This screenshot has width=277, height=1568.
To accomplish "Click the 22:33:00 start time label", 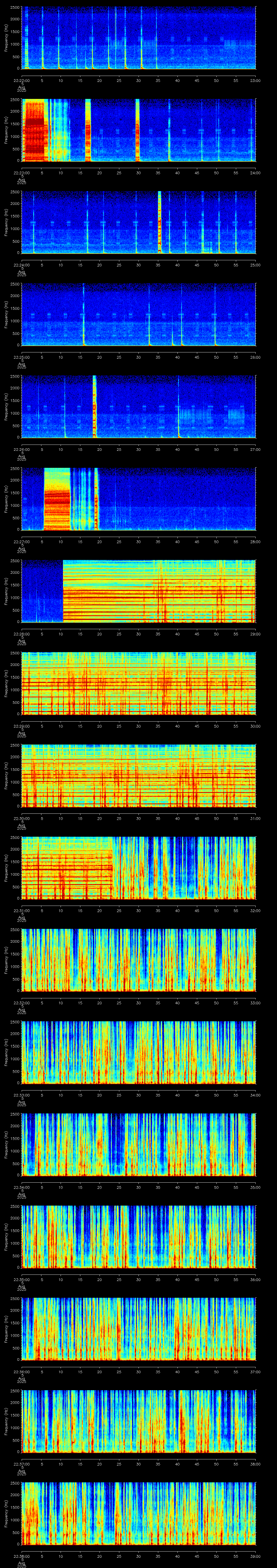I will coord(21,1095).
